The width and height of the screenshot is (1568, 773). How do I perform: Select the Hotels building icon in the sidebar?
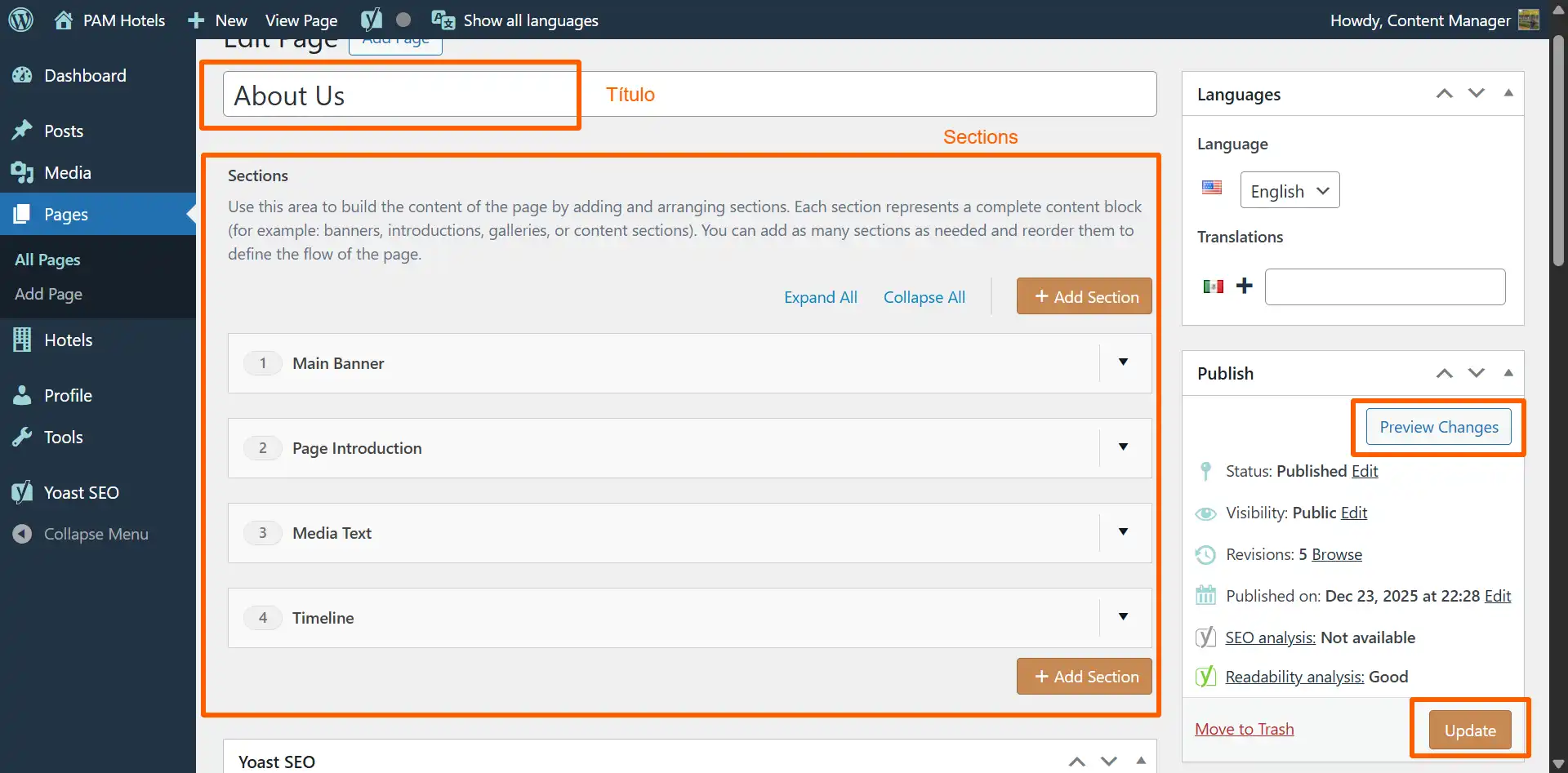pos(22,340)
